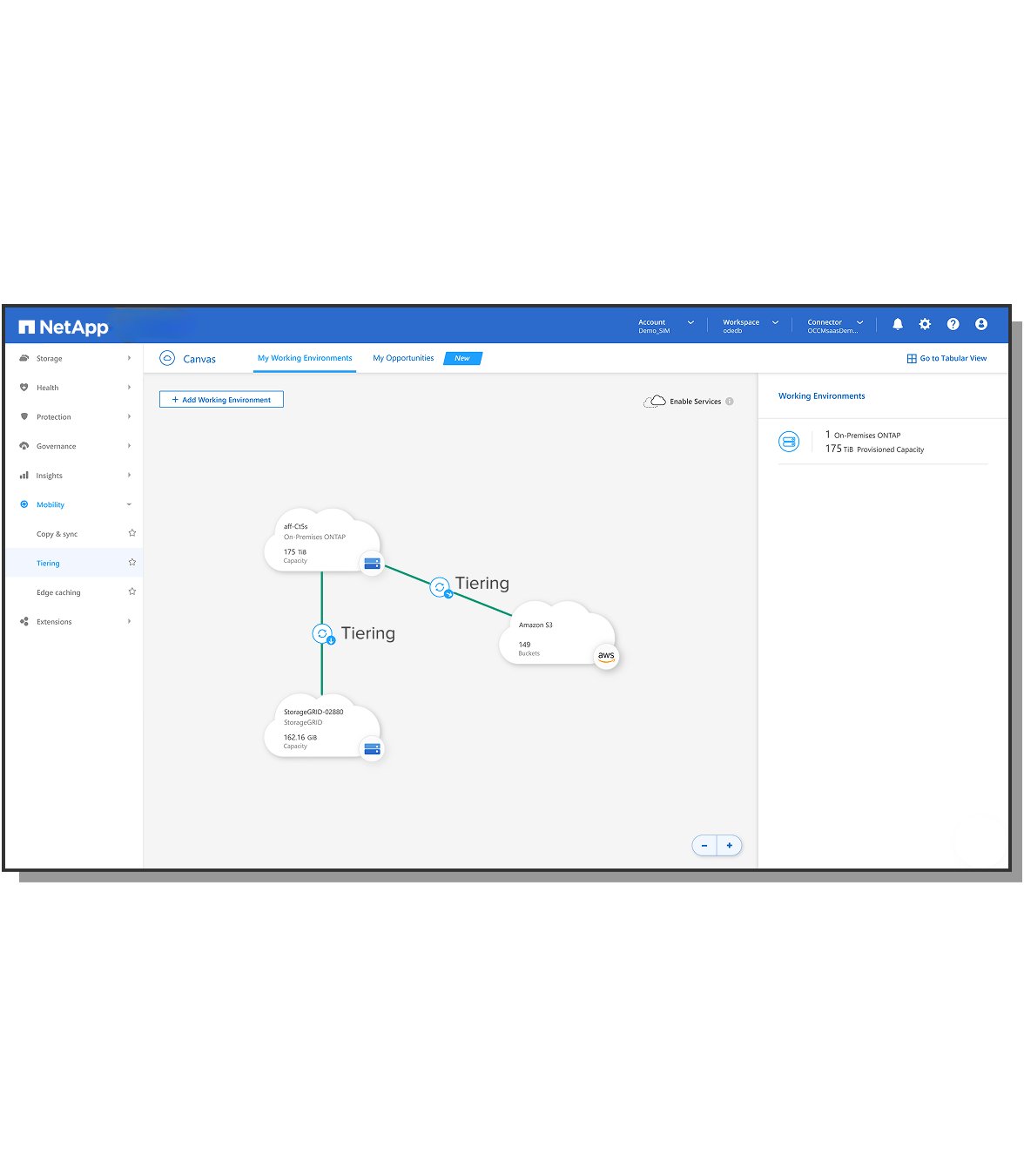Switch to My Opportunities tab

pyautogui.click(x=403, y=358)
